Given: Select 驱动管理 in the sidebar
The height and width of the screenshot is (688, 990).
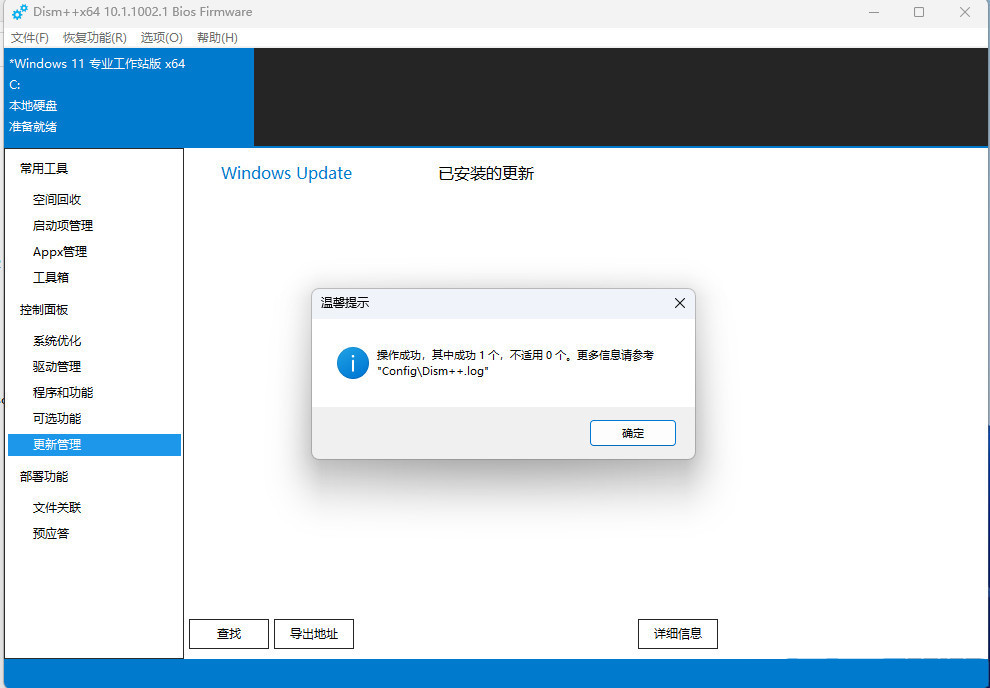Looking at the screenshot, I should point(57,366).
